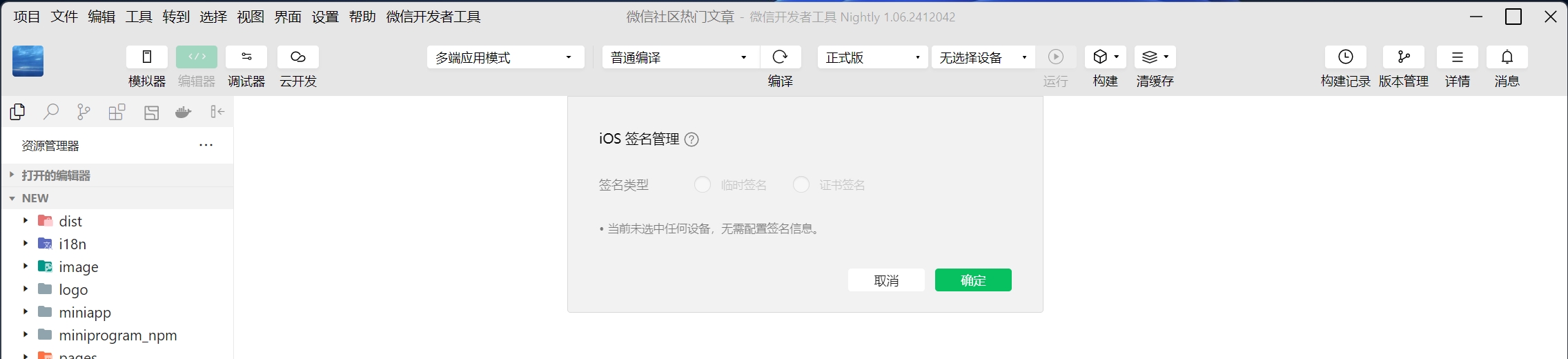Click the project avatar thumbnail
Viewport: 1568px width, 359px height.
click(x=28, y=61)
